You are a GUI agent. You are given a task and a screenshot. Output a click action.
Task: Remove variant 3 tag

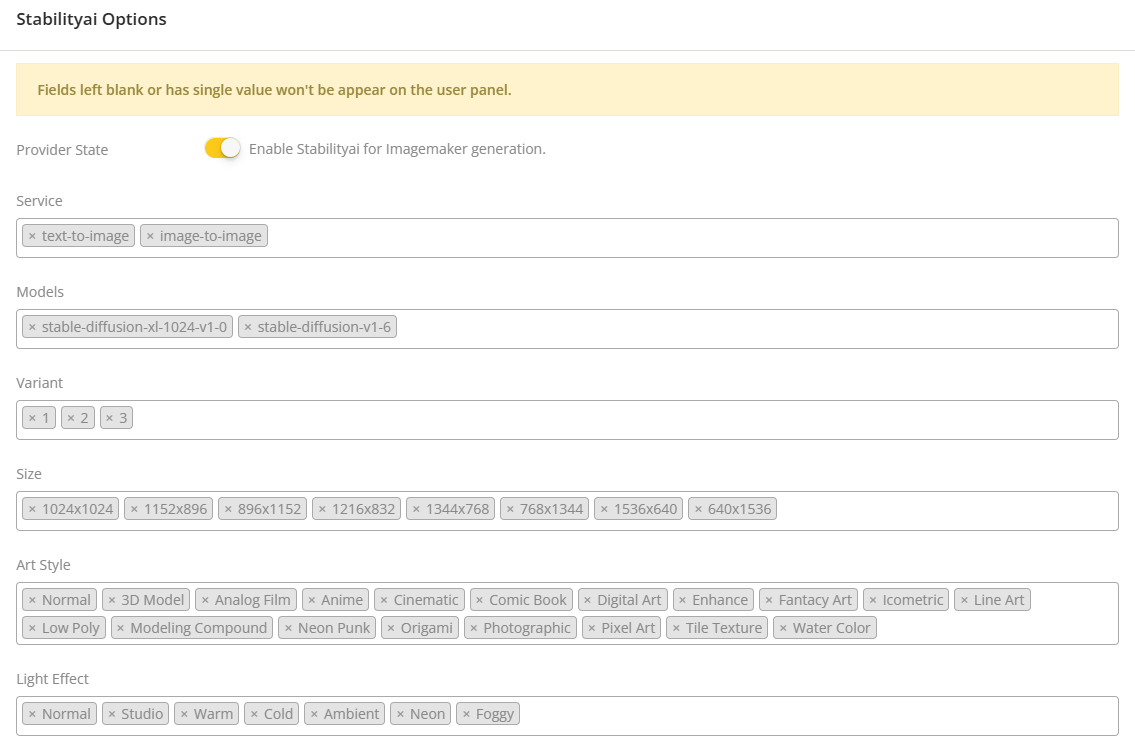click(x=110, y=418)
